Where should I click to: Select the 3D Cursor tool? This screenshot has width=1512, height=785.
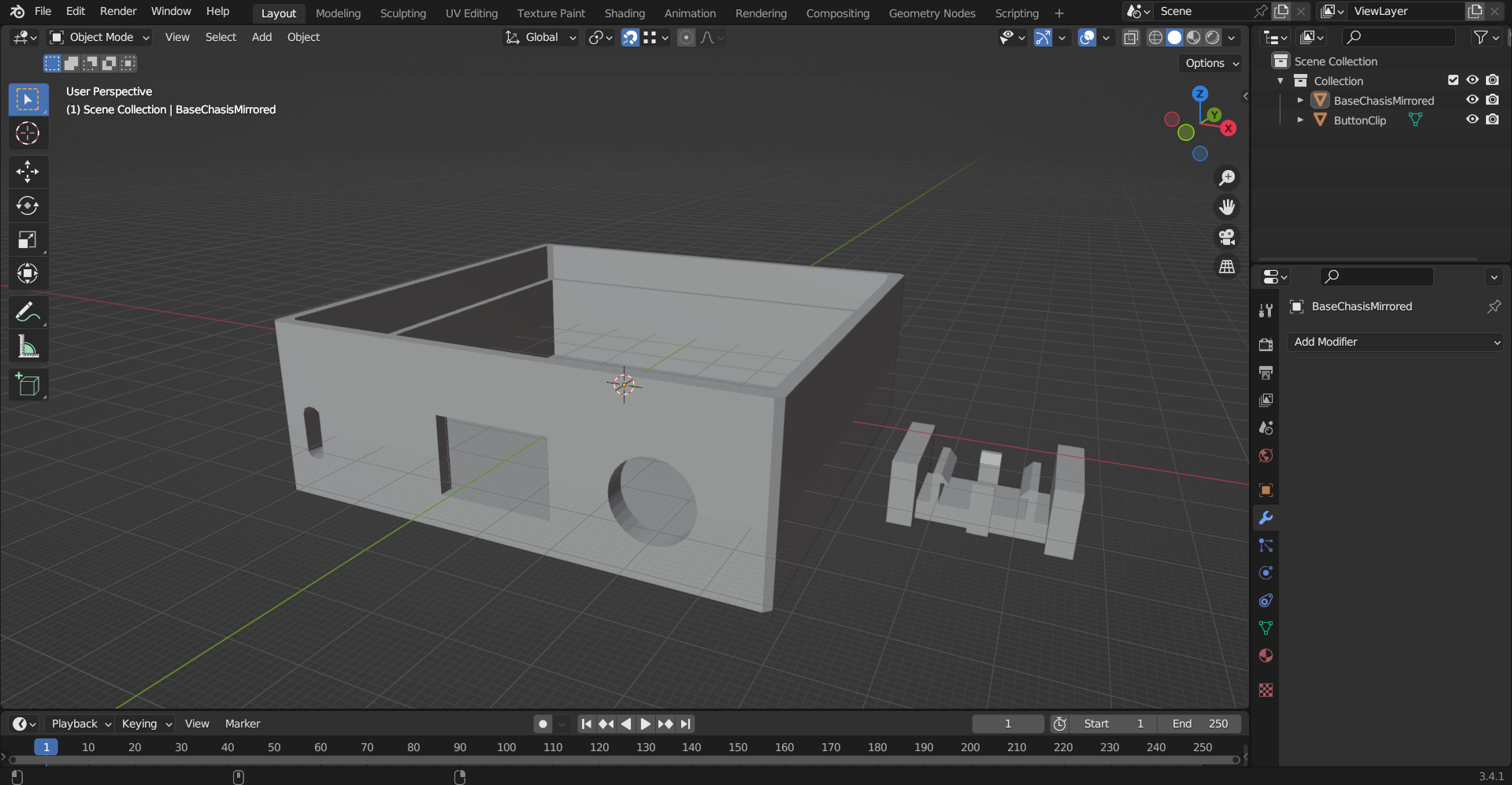(28, 133)
